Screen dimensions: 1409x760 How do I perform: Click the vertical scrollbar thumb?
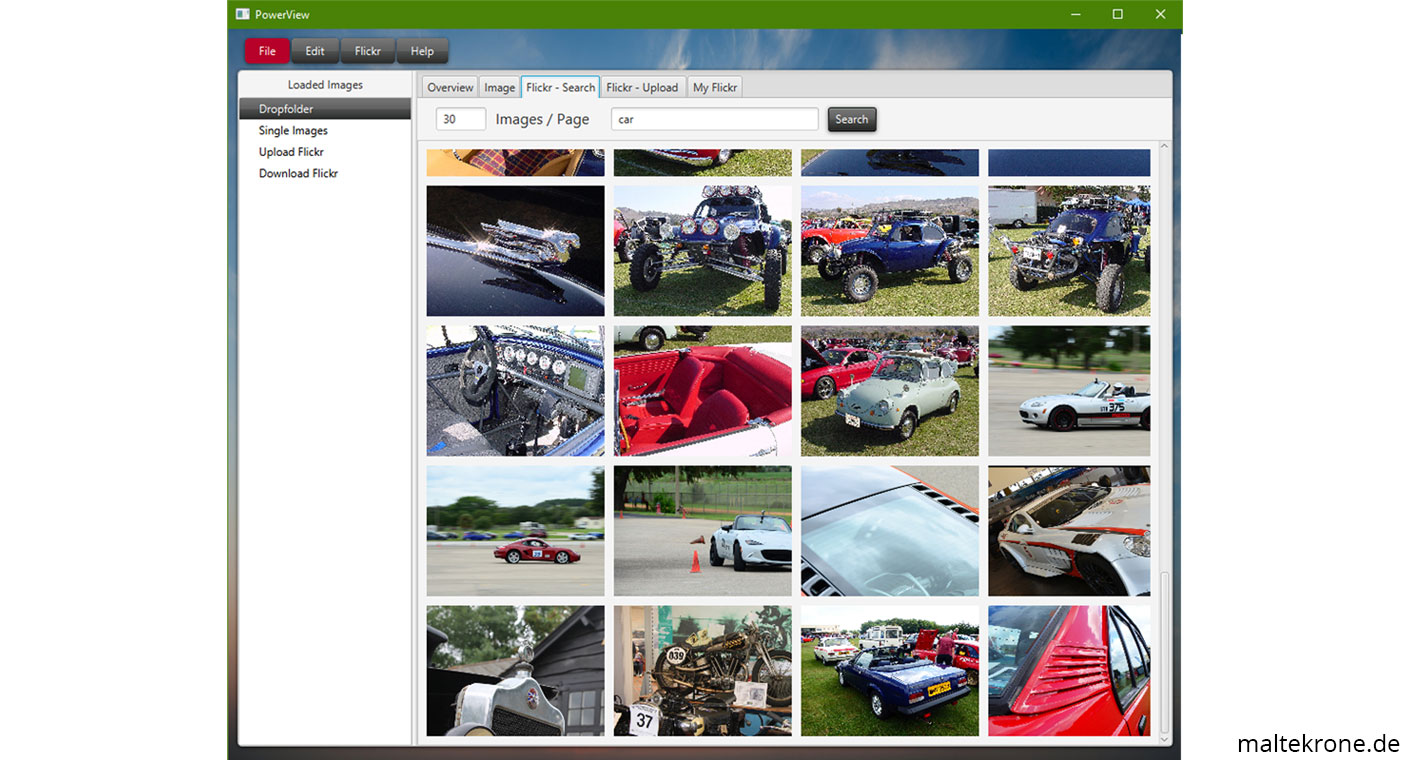[1164, 652]
